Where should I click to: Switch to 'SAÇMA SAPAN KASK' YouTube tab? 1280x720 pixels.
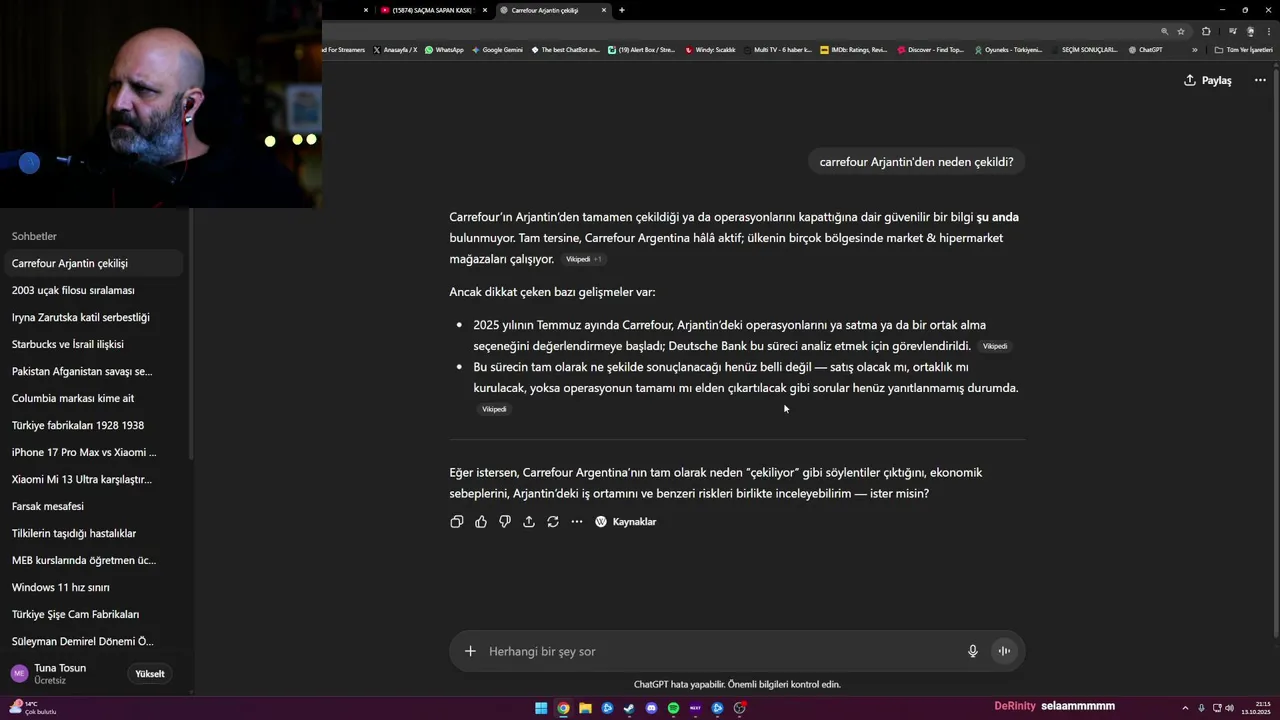[430, 10]
